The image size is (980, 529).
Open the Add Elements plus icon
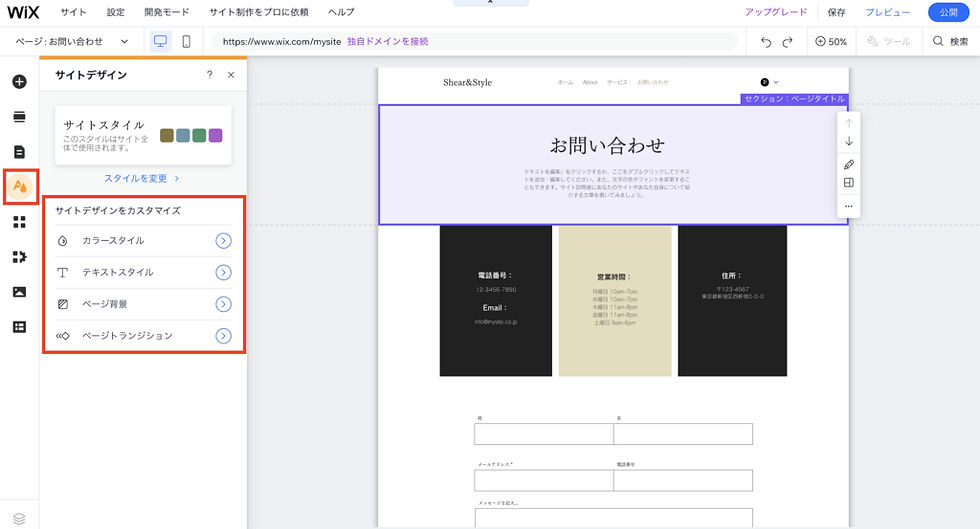[19, 82]
